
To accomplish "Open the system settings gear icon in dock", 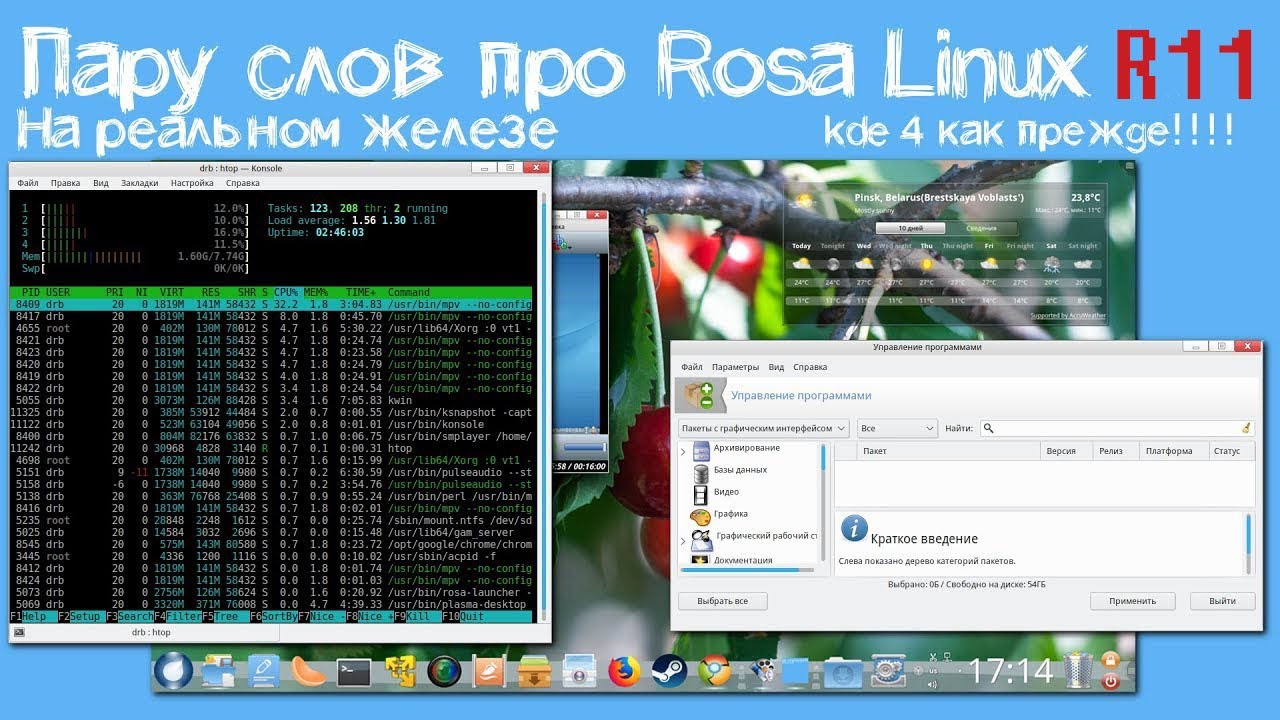I will tap(886, 672).
